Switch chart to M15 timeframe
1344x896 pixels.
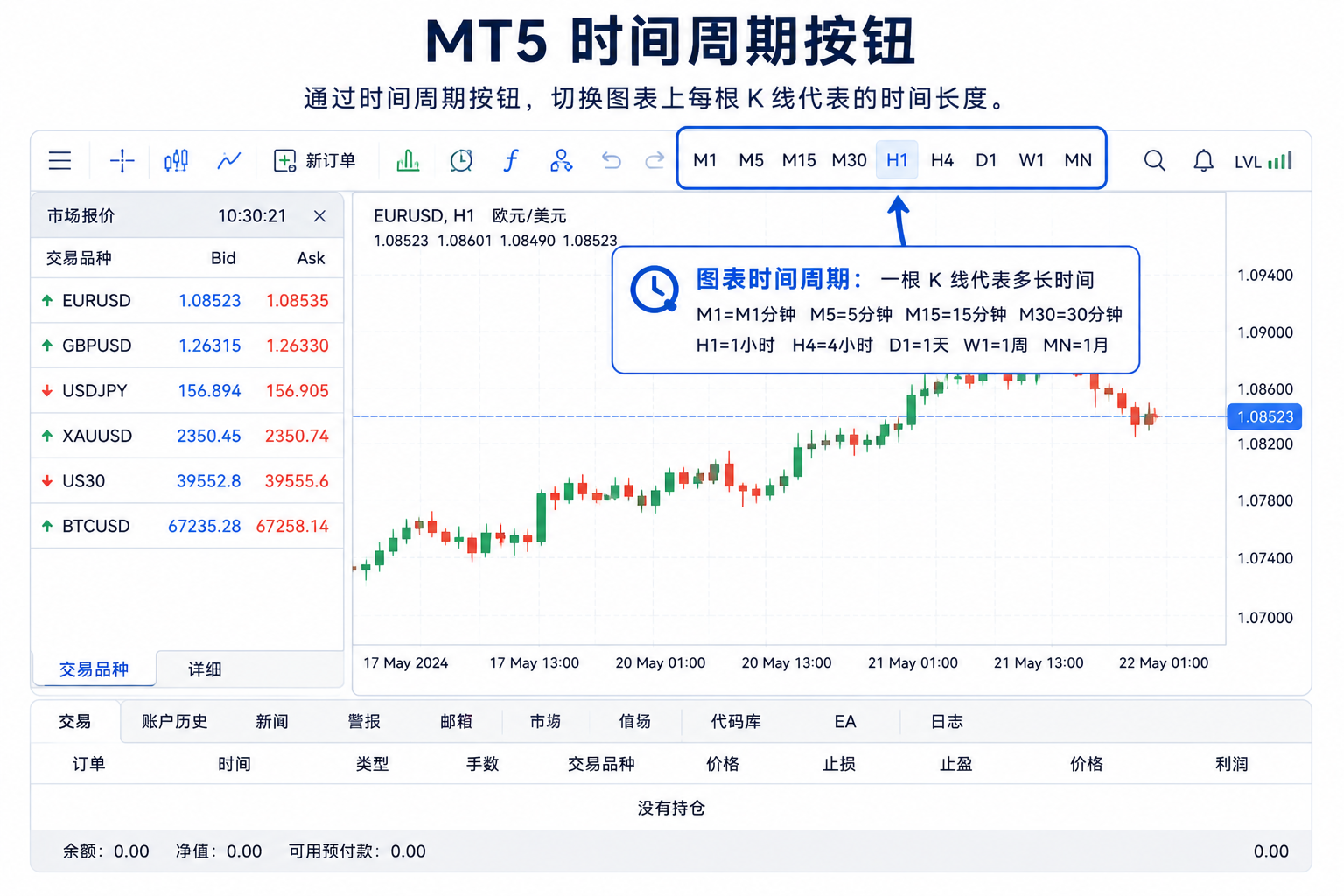coord(799,160)
